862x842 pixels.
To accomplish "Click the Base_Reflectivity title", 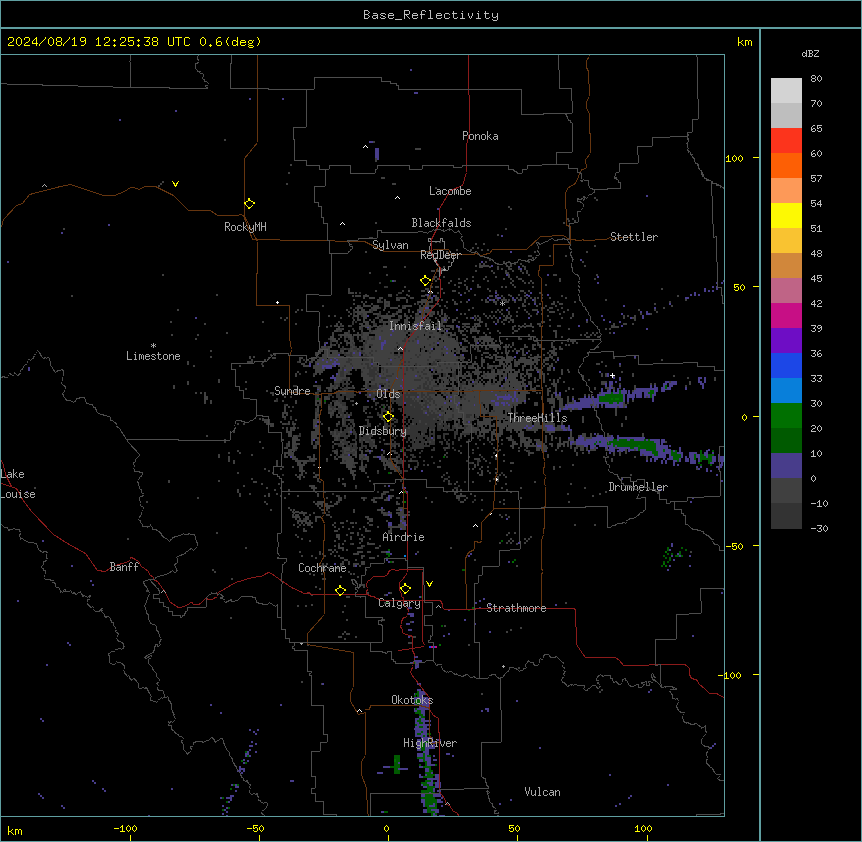I will coord(431,15).
